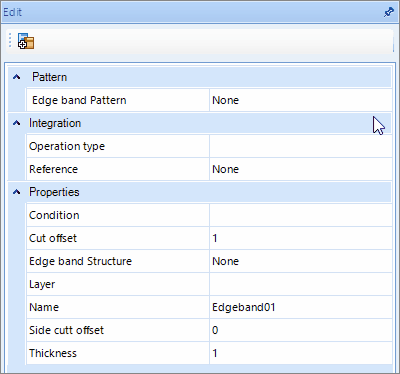The image size is (400, 374).
Task: Click the Operation type value field
Action: (300, 146)
